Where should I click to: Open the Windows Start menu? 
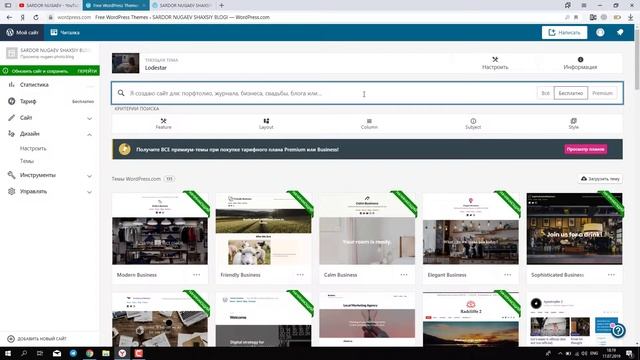click(8, 353)
